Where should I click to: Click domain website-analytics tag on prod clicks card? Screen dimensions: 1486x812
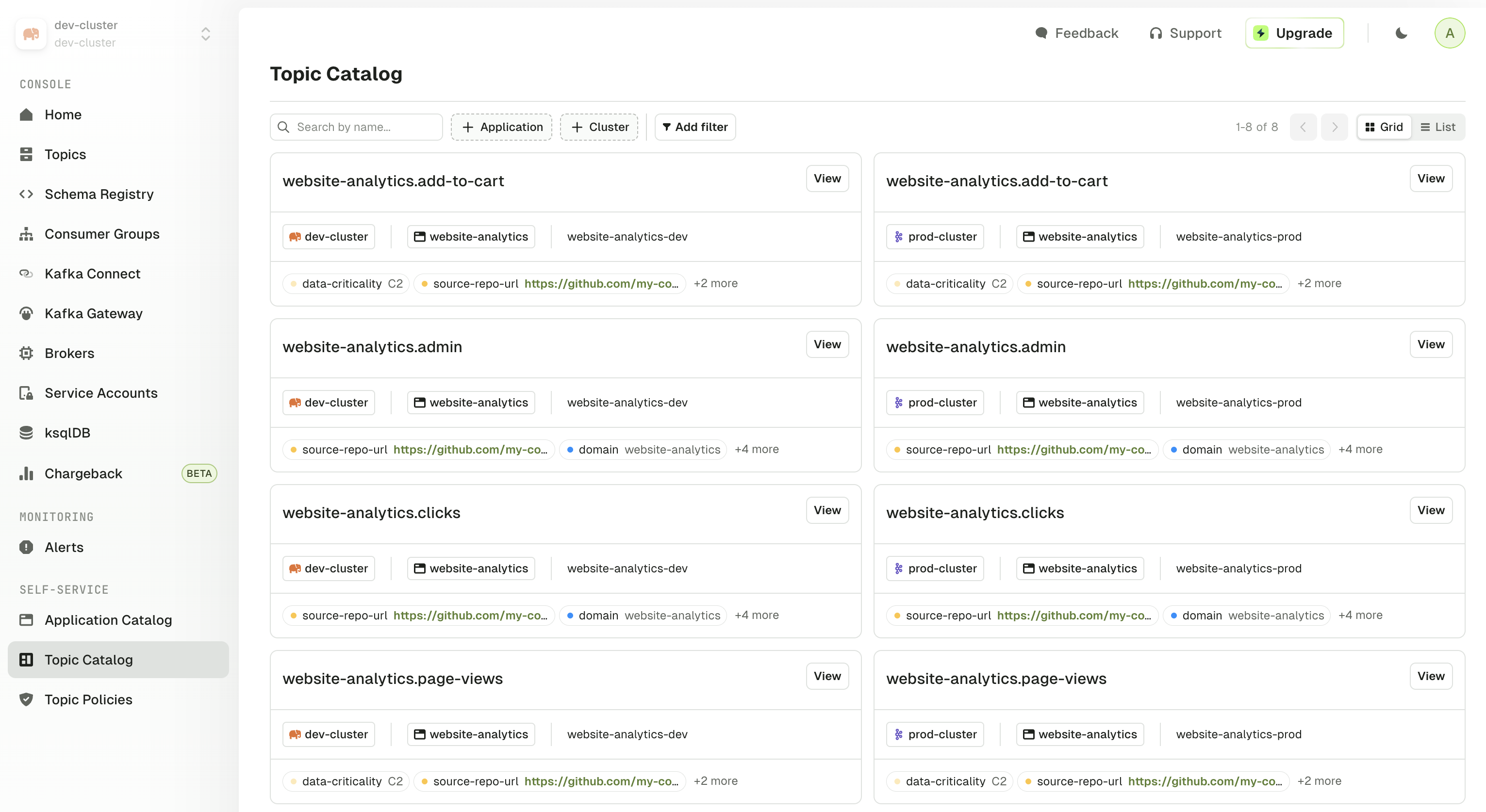pos(1247,616)
